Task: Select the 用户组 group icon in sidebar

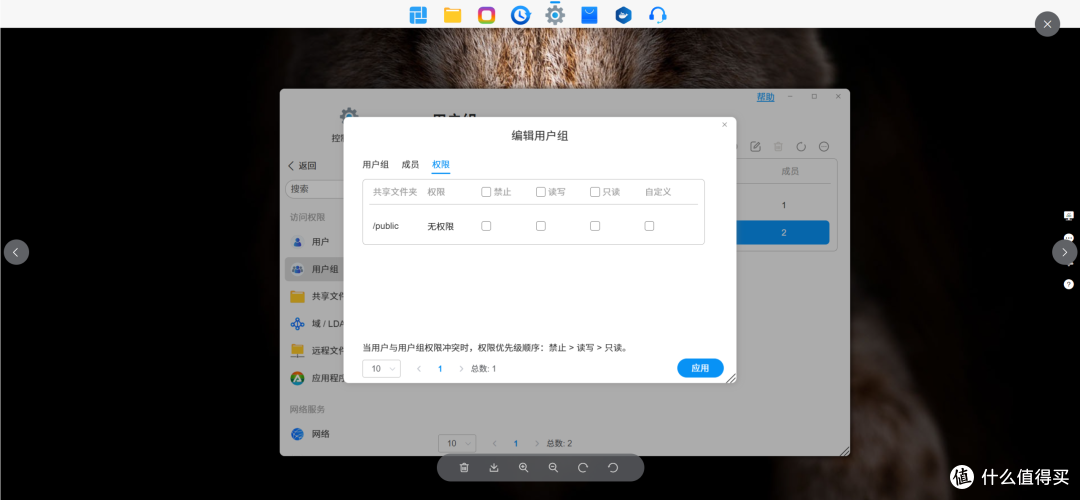Action: (x=298, y=269)
